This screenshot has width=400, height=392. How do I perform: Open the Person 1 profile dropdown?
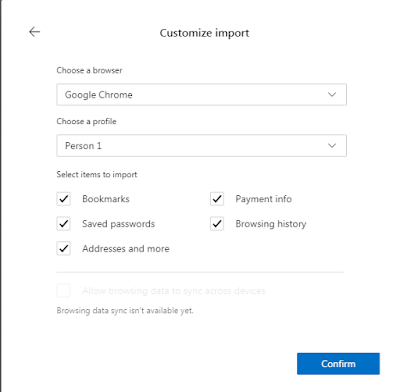(x=202, y=146)
